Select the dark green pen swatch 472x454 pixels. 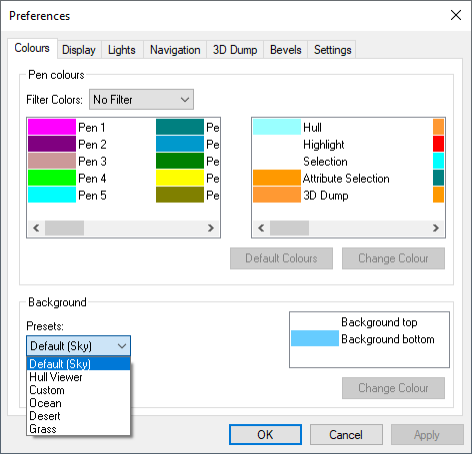click(180, 161)
